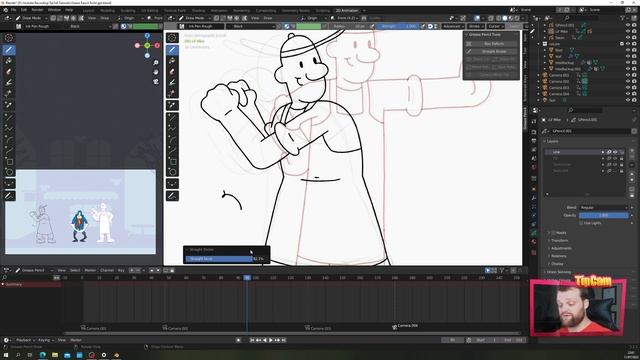Select the Erase tool in left viewport toolbar

point(9,72)
